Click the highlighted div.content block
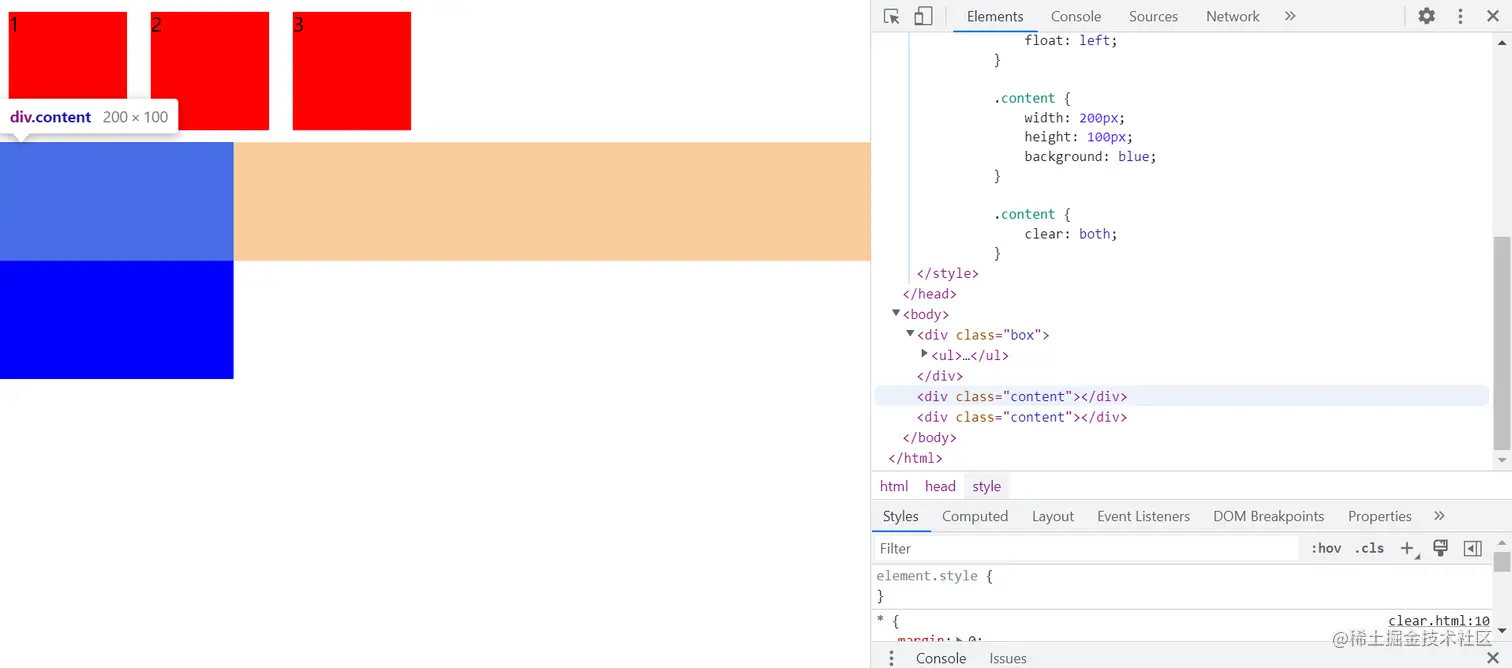The image size is (1512, 668). point(116,201)
